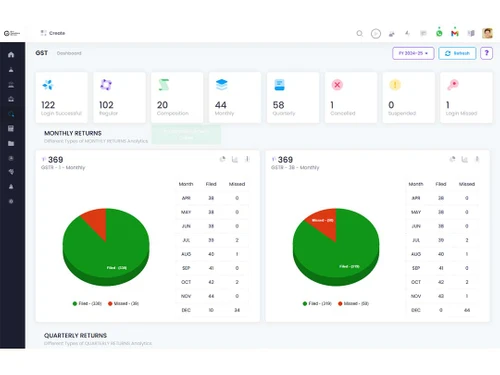The image size is (500, 375).
Task: Download the GSTR-1 Monthly data
Action: (247, 159)
